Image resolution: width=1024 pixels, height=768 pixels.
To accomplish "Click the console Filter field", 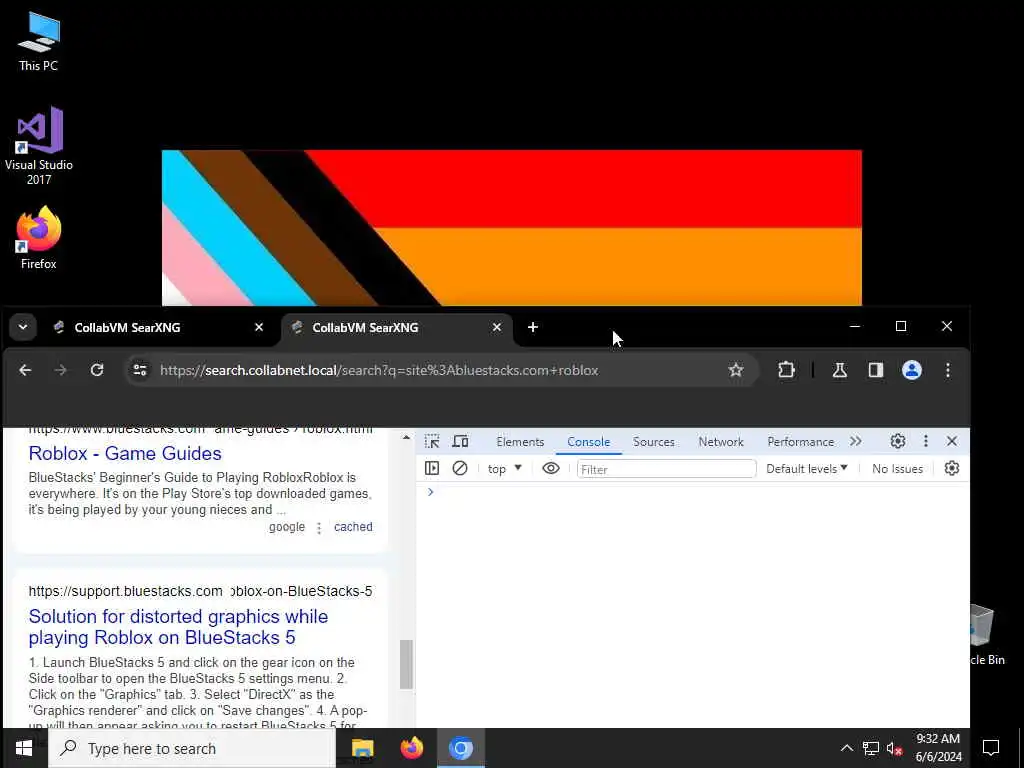I will point(666,469).
